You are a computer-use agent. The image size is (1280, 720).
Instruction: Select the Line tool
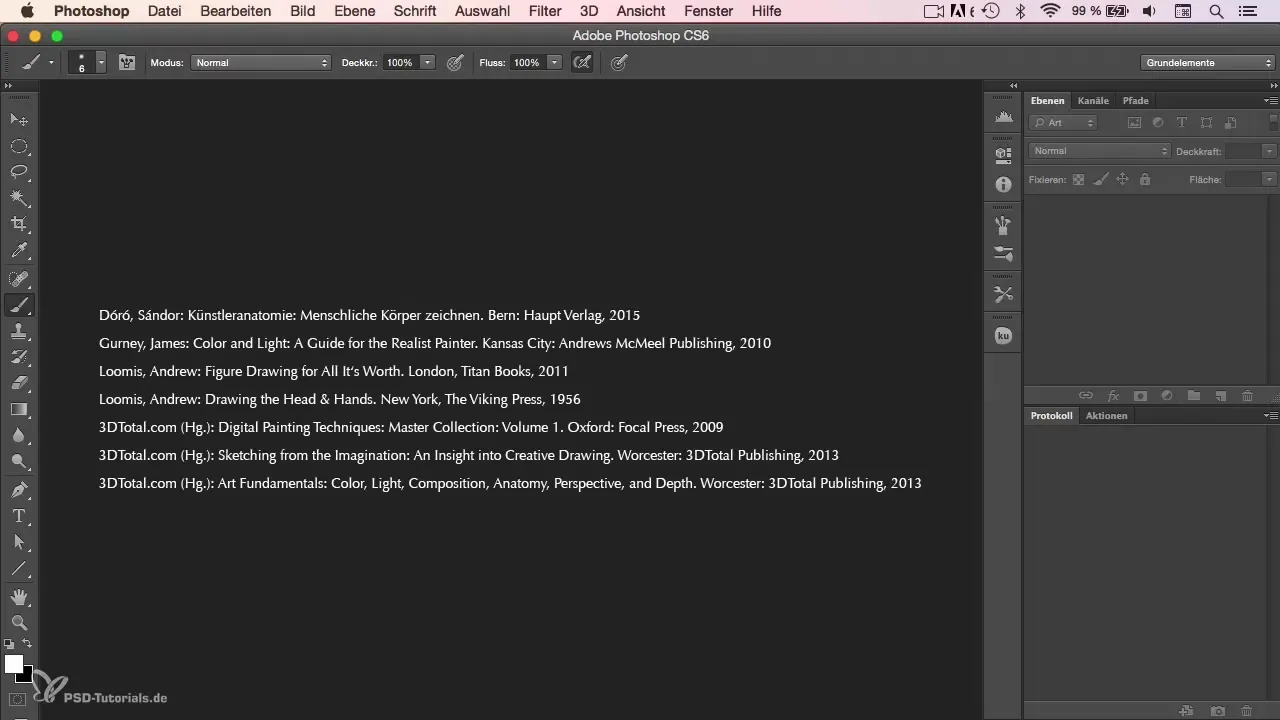[19, 568]
